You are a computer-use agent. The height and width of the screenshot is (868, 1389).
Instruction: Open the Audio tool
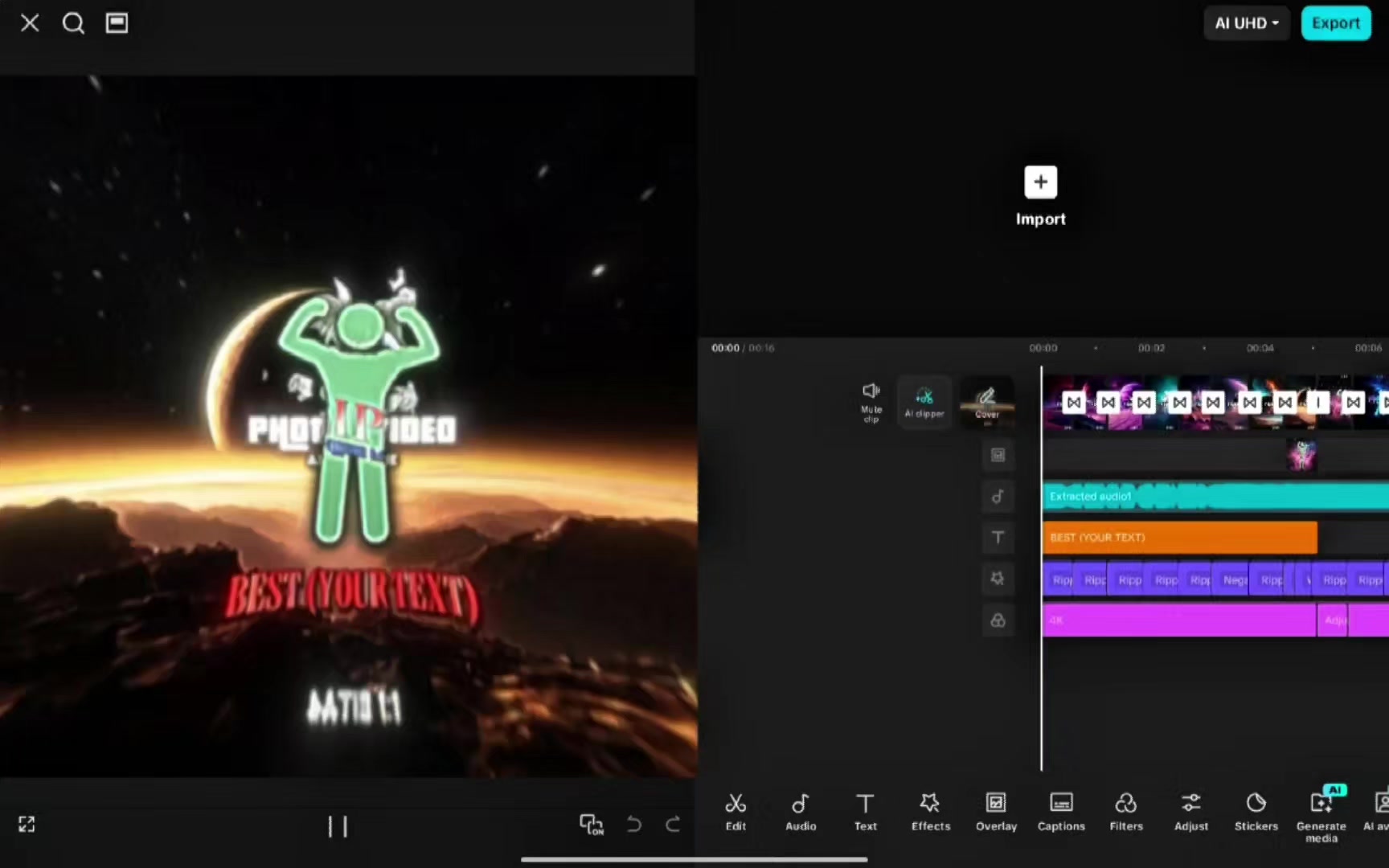pos(801,812)
